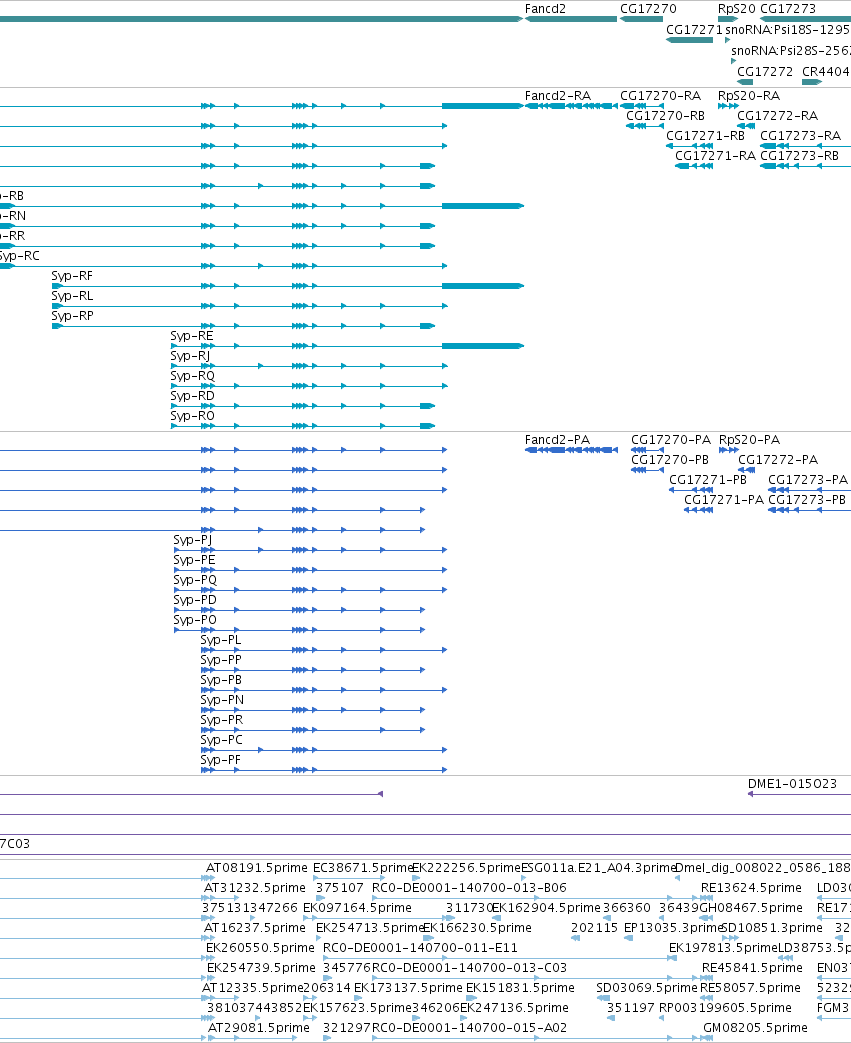Click the RpS20-PA protein label
851x1043 pixels.
(x=749, y=440)
